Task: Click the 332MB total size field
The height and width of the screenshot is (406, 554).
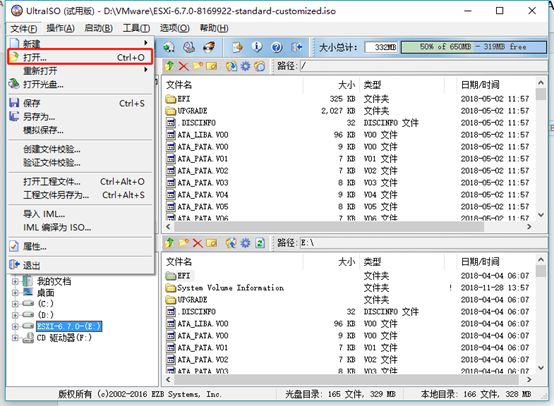Action: [x=382, y=47]
